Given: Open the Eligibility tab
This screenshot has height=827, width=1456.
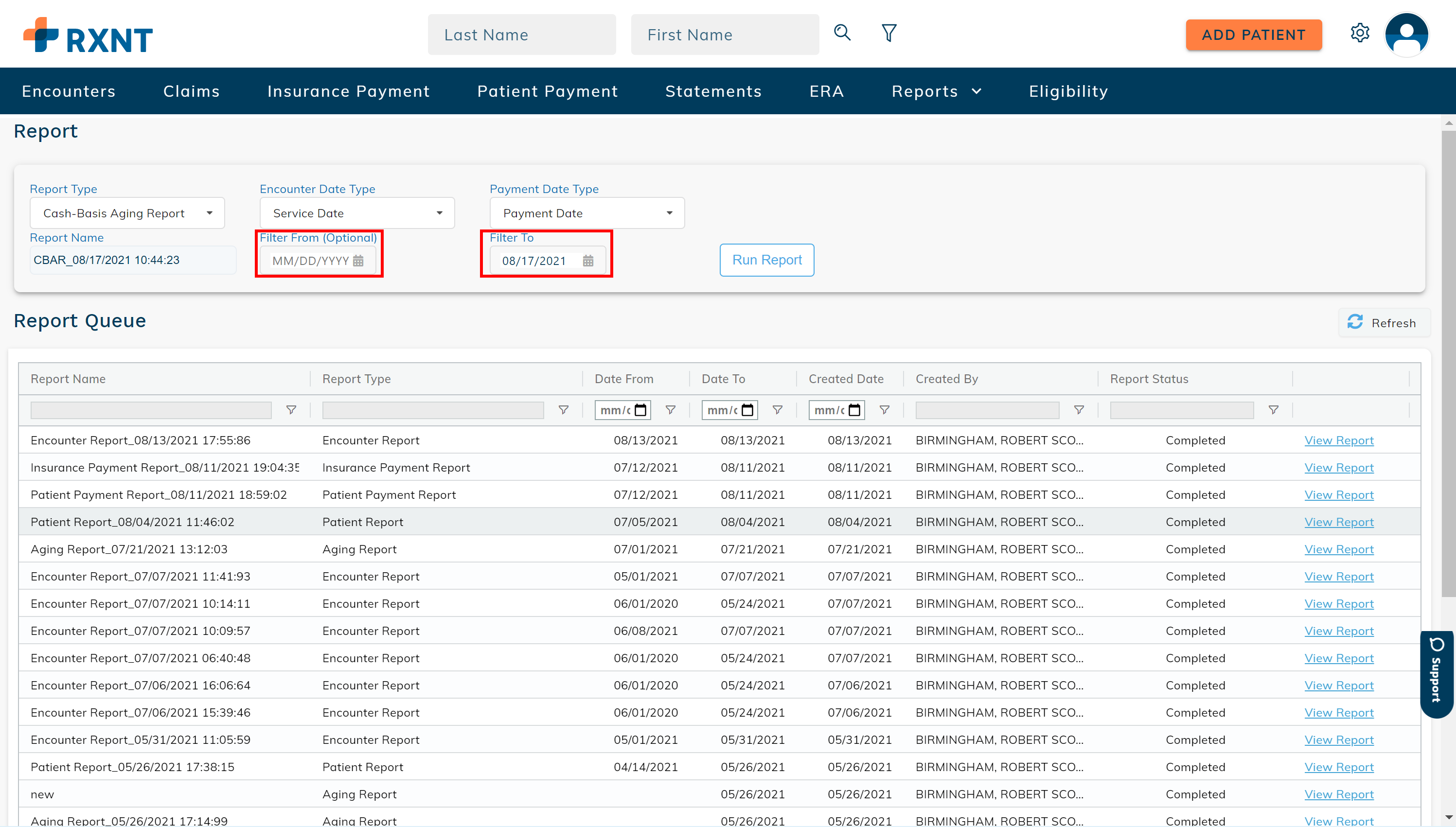Looking at the screenshot, I should [1068, 91].
